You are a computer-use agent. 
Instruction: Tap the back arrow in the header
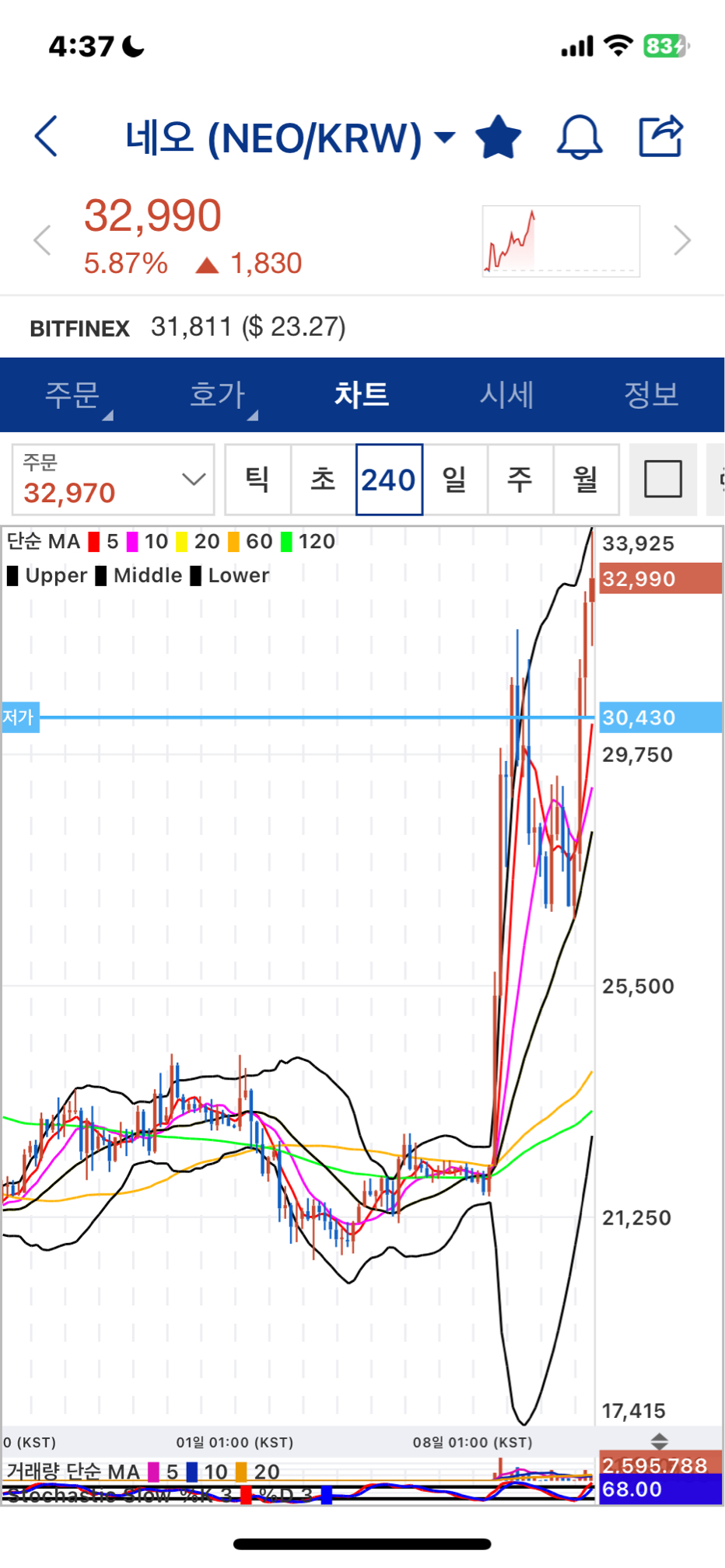[47, 137]
